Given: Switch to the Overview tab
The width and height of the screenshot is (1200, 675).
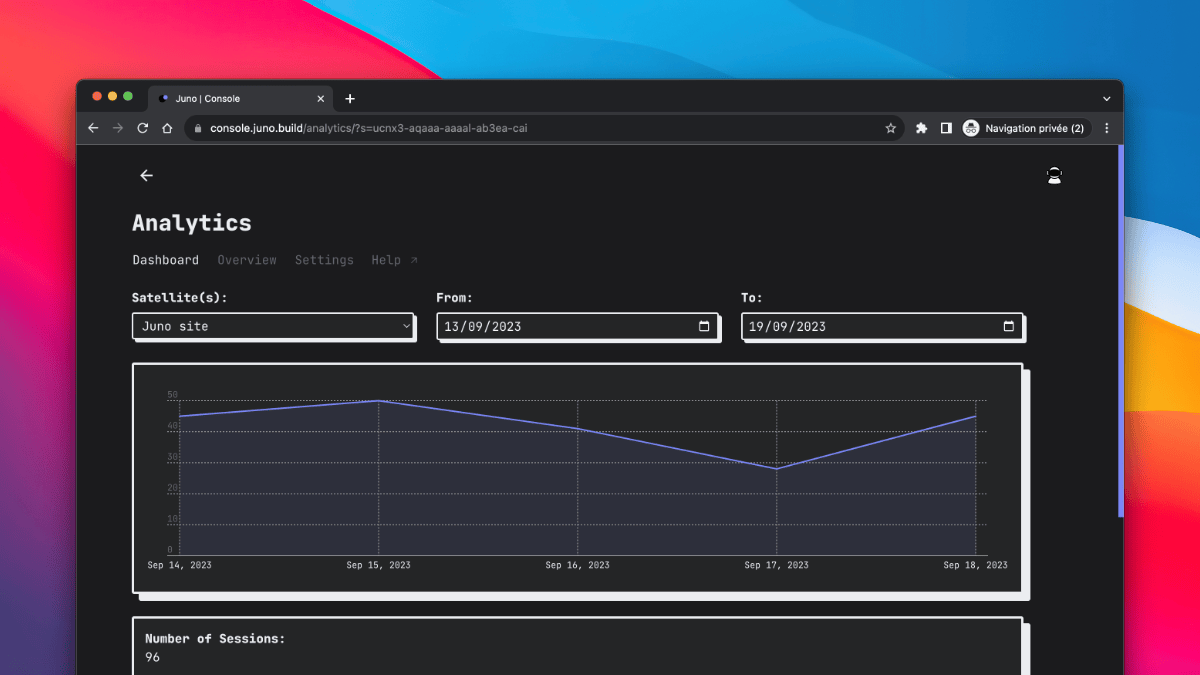Looking at the screenshot, I should coord(247,260).
